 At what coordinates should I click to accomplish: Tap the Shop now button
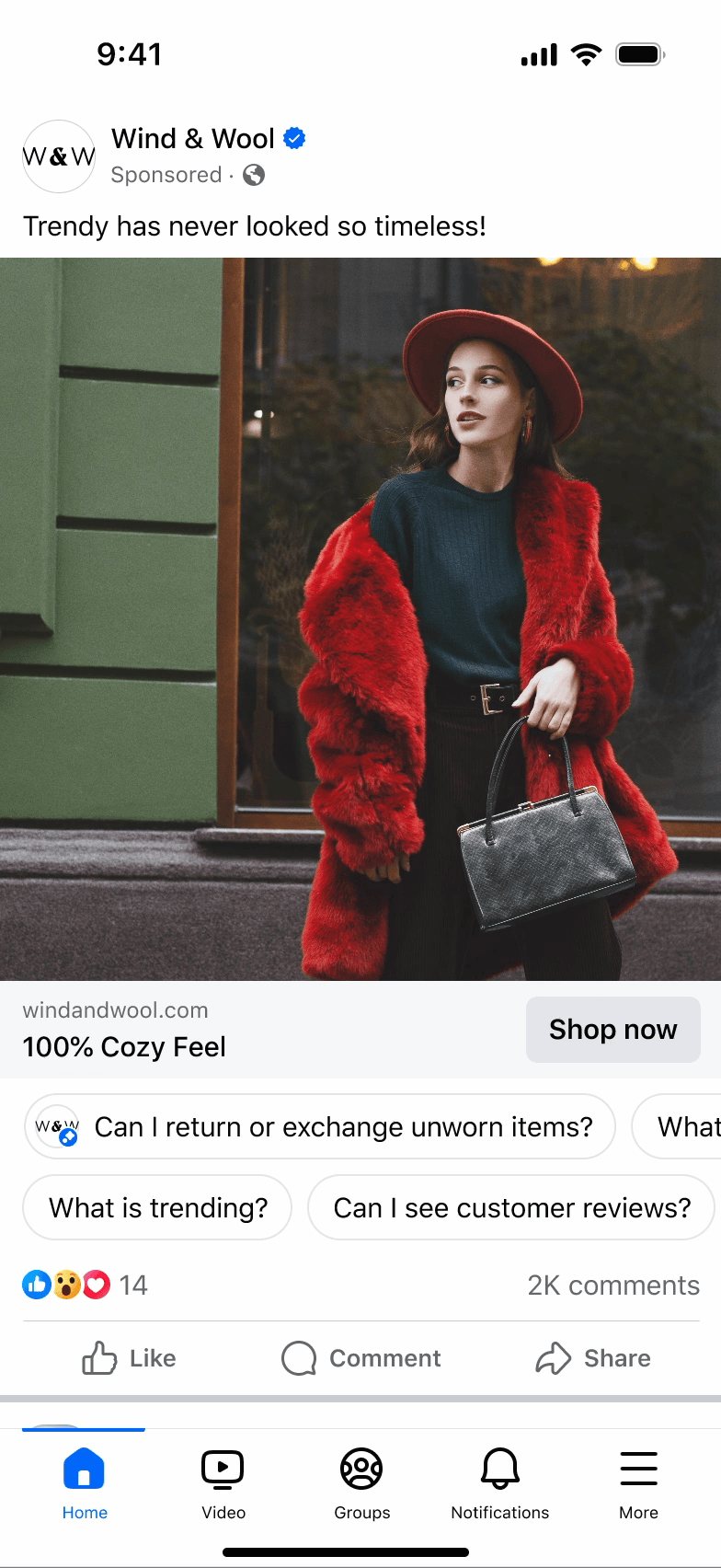coord(613,1030)
